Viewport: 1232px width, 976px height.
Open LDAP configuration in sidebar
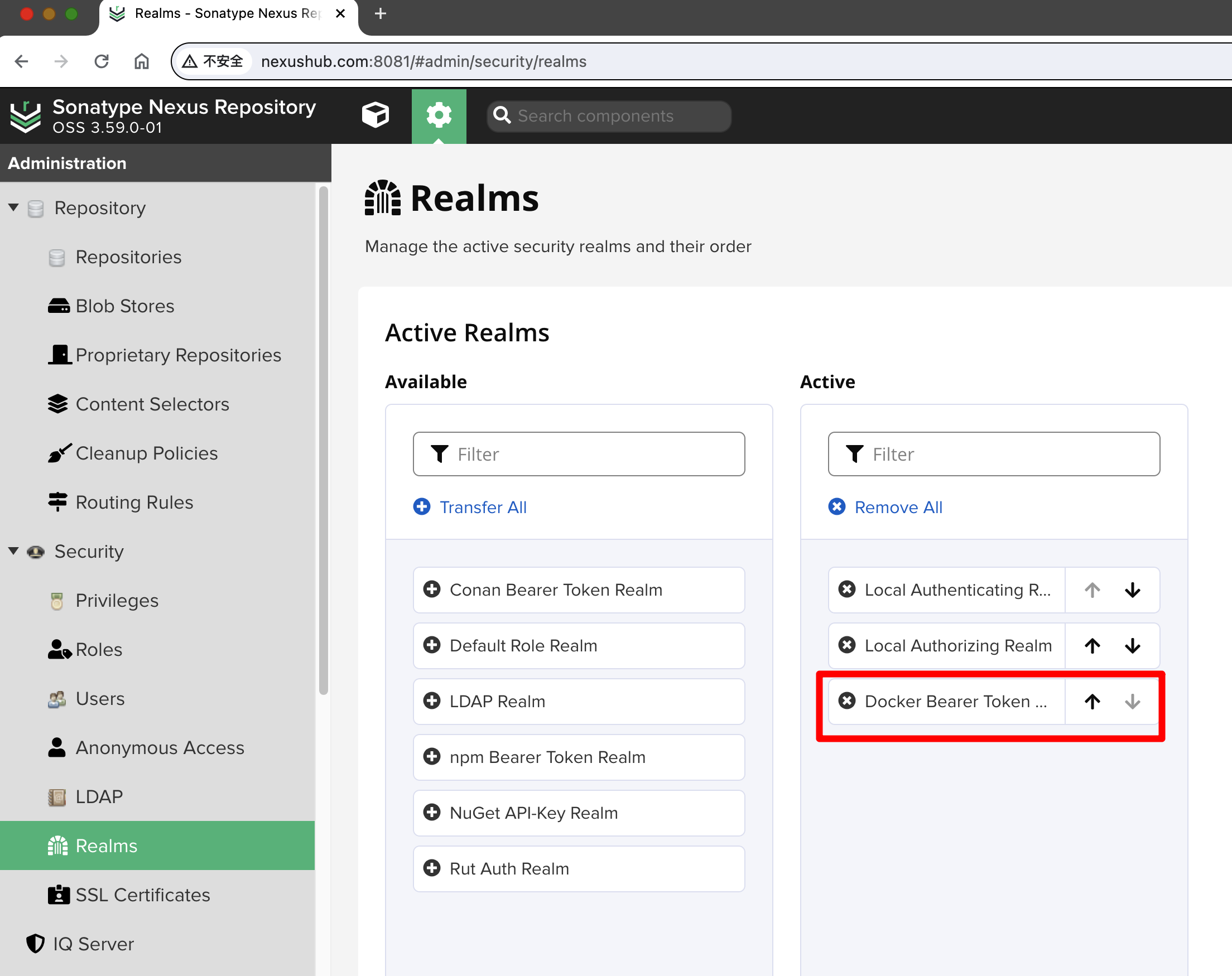point(99,796)
